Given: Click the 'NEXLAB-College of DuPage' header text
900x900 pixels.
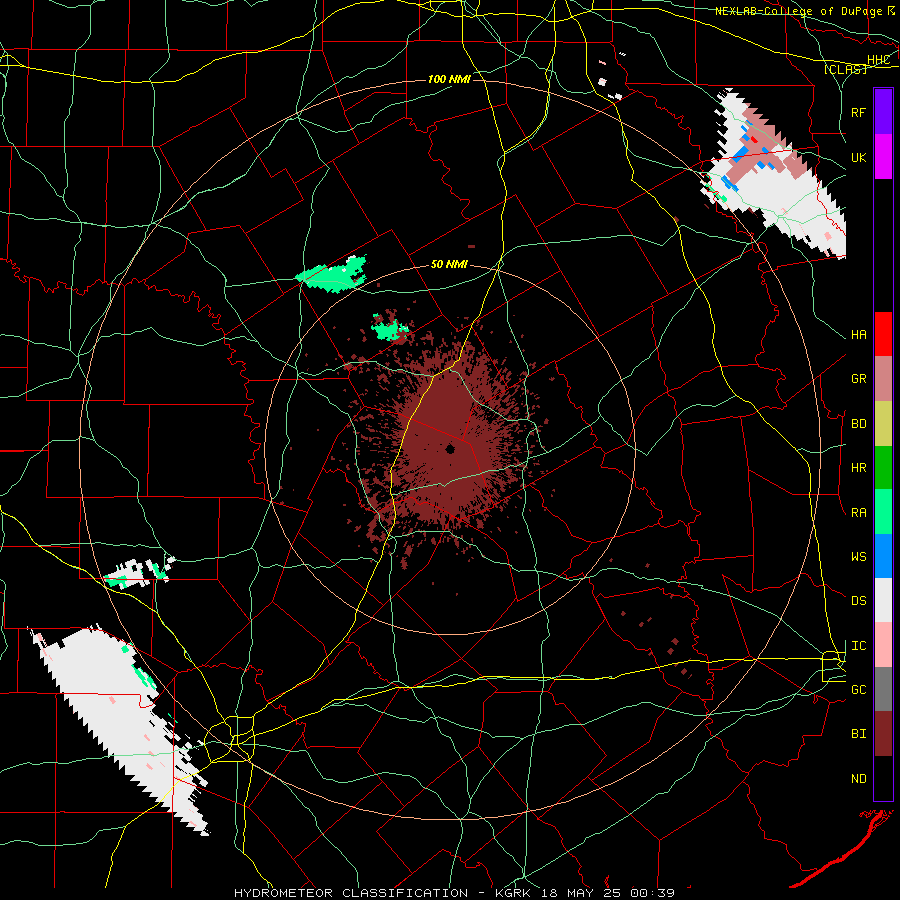Looking at the screenshot, I should [798, 11].
